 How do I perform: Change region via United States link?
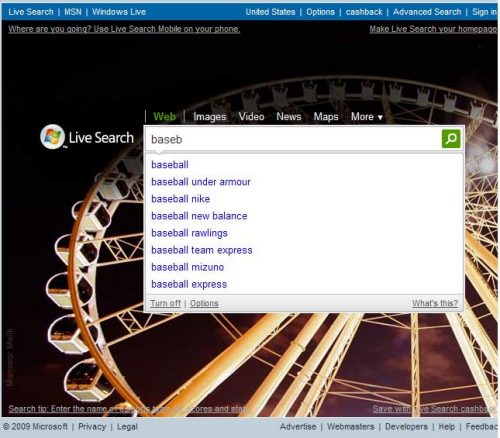tap(270, 12)
